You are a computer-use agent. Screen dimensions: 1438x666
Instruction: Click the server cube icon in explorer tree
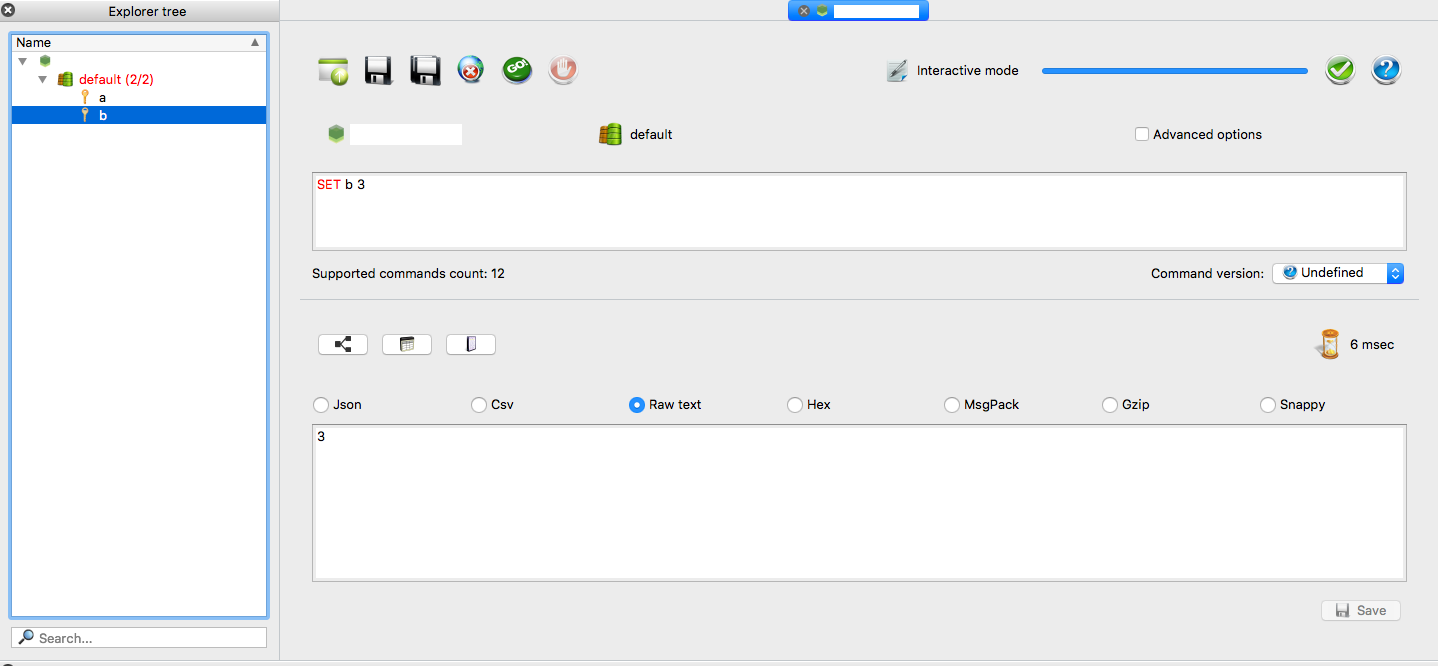[45, 61]
